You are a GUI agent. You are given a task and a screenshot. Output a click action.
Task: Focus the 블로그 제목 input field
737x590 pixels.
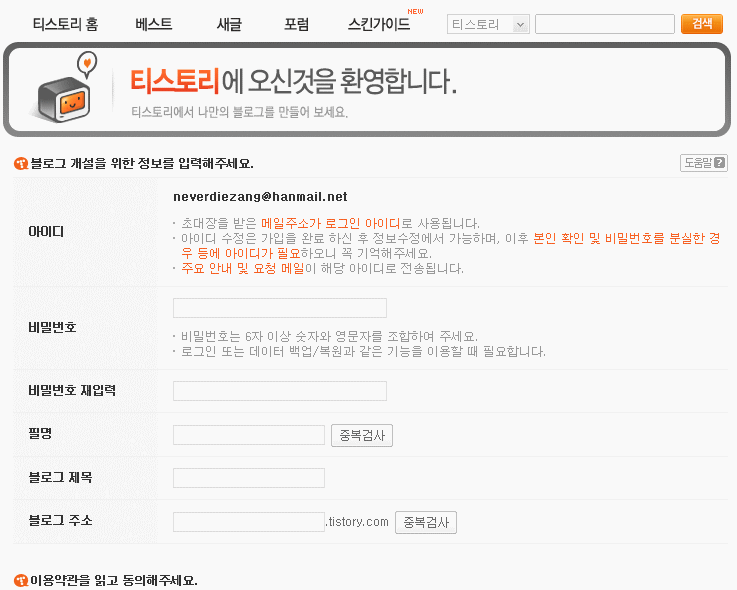[x=249, y=478]
